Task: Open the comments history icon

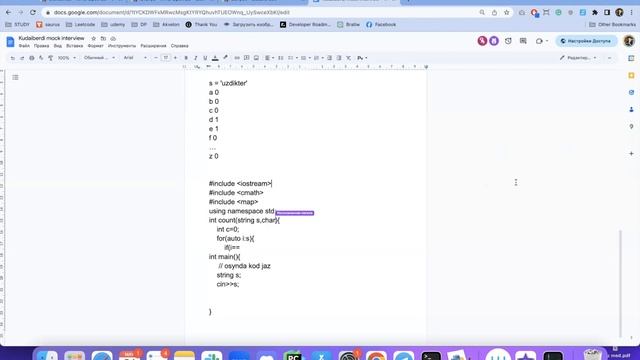Action: pyautogui.click(x=523, y=41)
